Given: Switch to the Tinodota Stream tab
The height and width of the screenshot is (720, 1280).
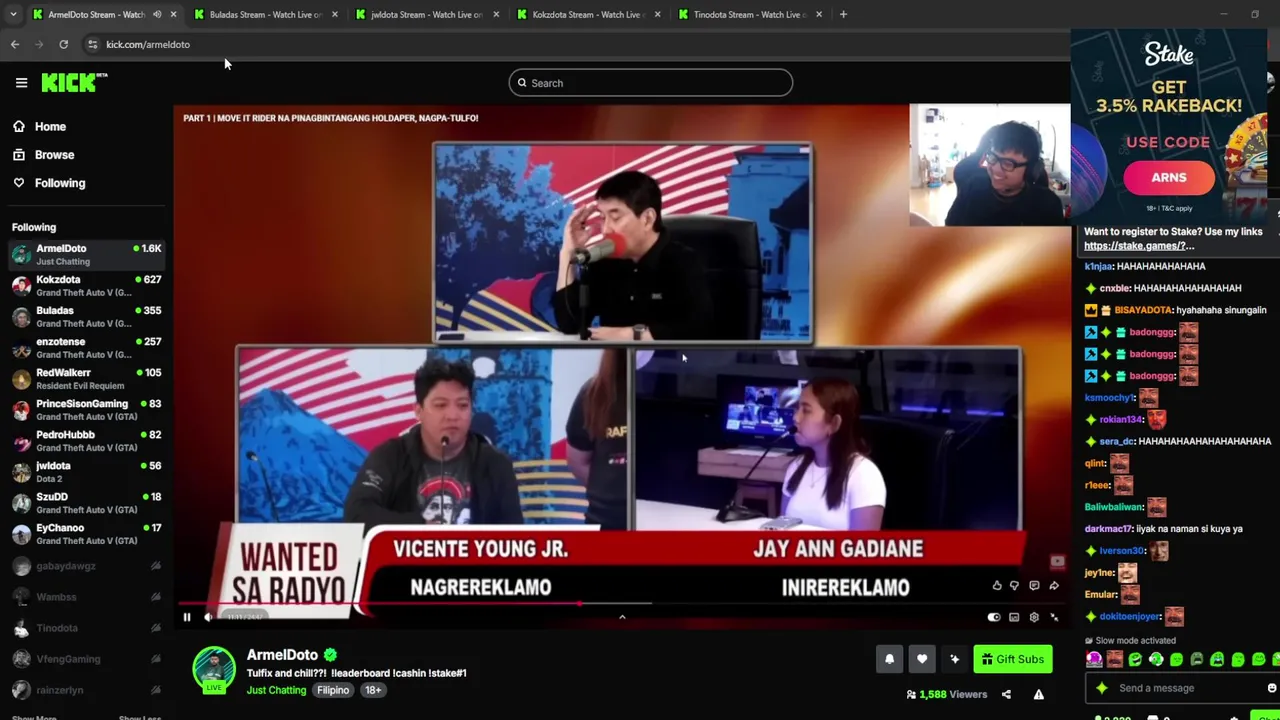Looking at the screenshot, I should pos(750,15).
